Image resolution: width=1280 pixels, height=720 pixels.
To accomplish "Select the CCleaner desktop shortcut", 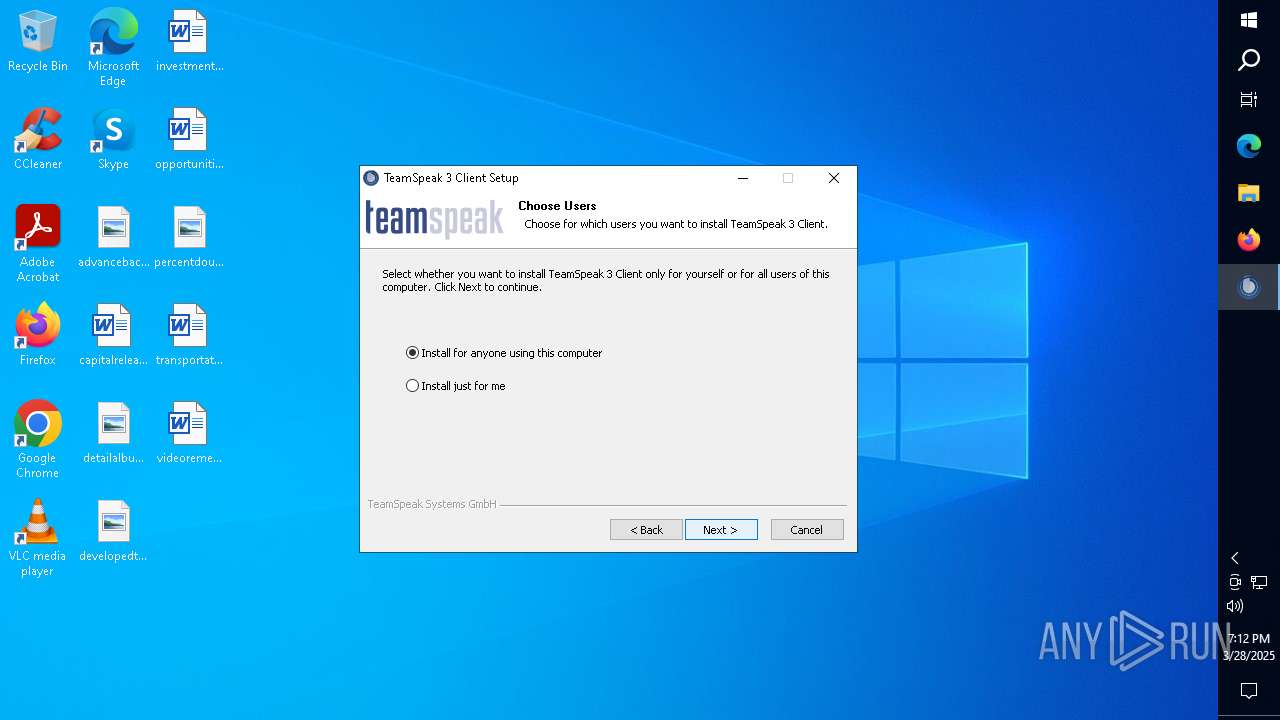I will coord(38,140).
